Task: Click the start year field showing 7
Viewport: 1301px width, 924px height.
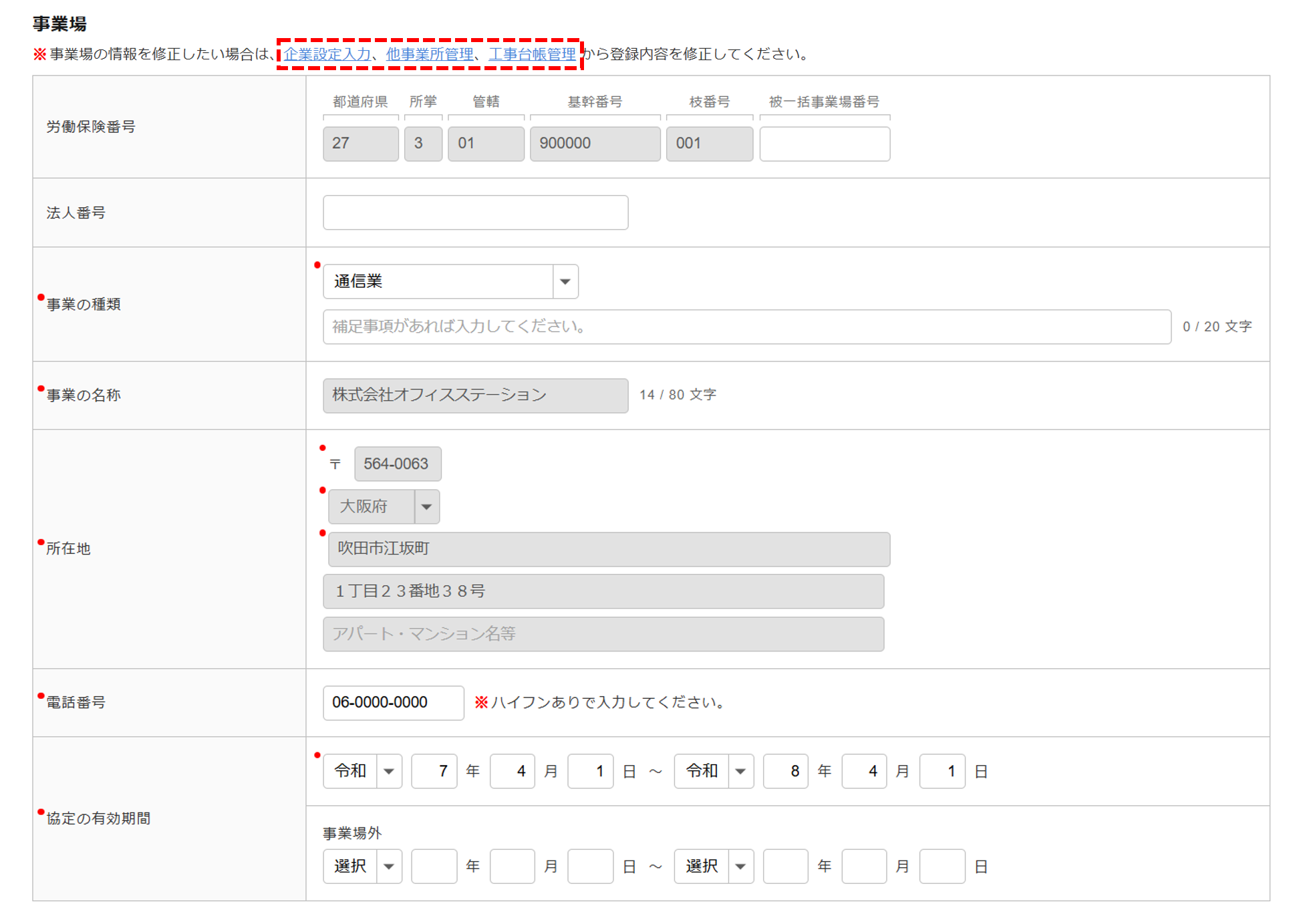Action: [x=434, y=771]
